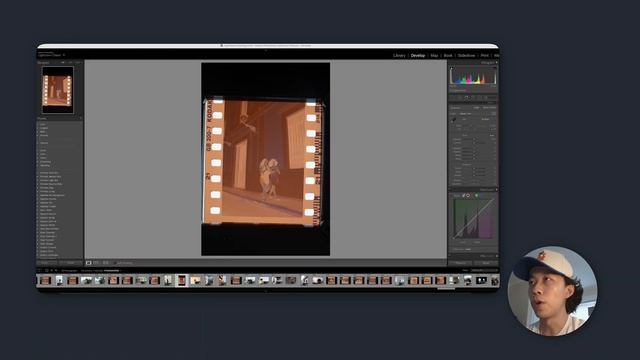Go back with filmstrip left arrow
This screenshot has width=640, height=360.
[52, 270]
